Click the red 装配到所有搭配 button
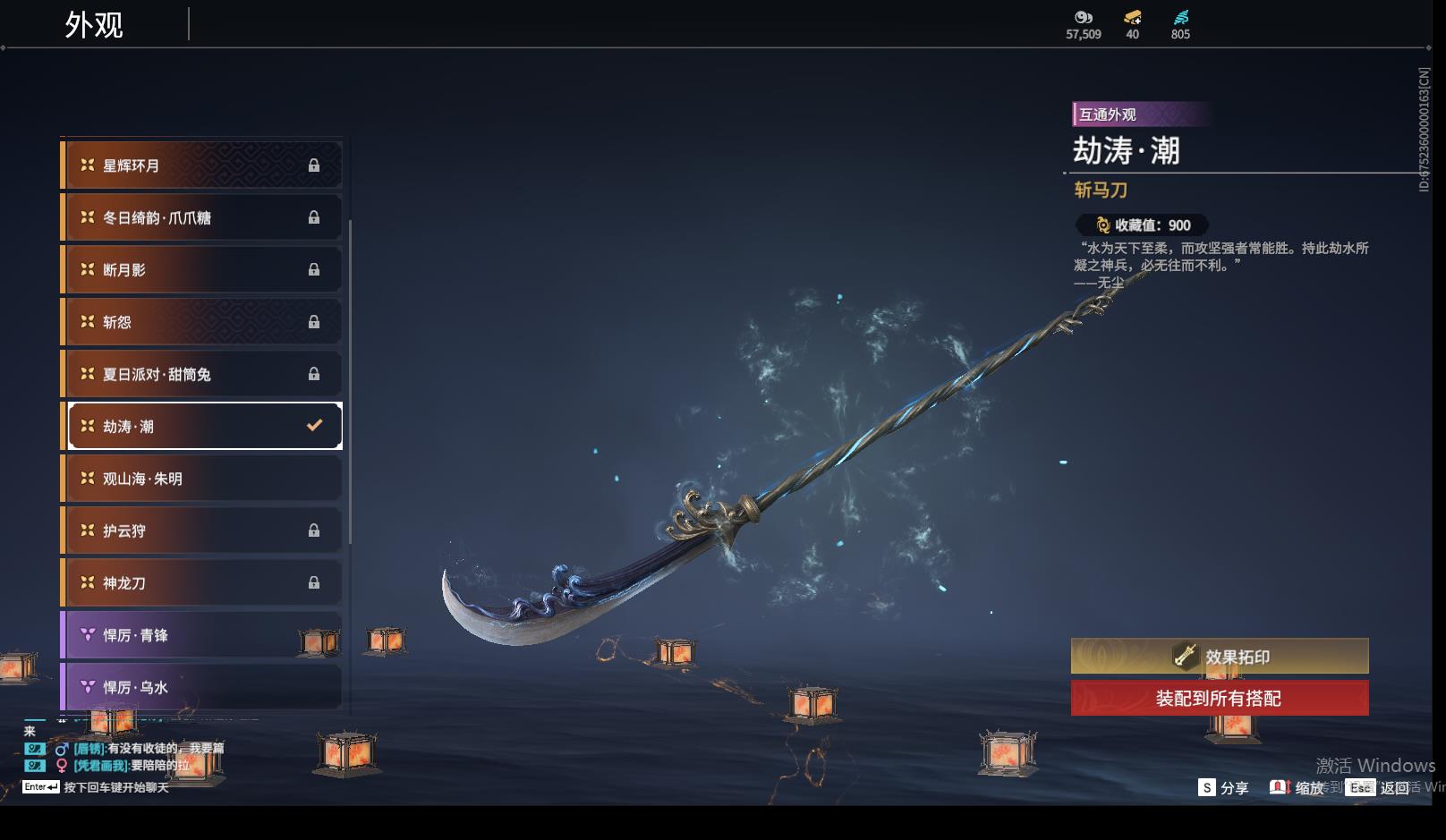The height and width of the screenshot is (840, 1446). tap(1220, 699)
